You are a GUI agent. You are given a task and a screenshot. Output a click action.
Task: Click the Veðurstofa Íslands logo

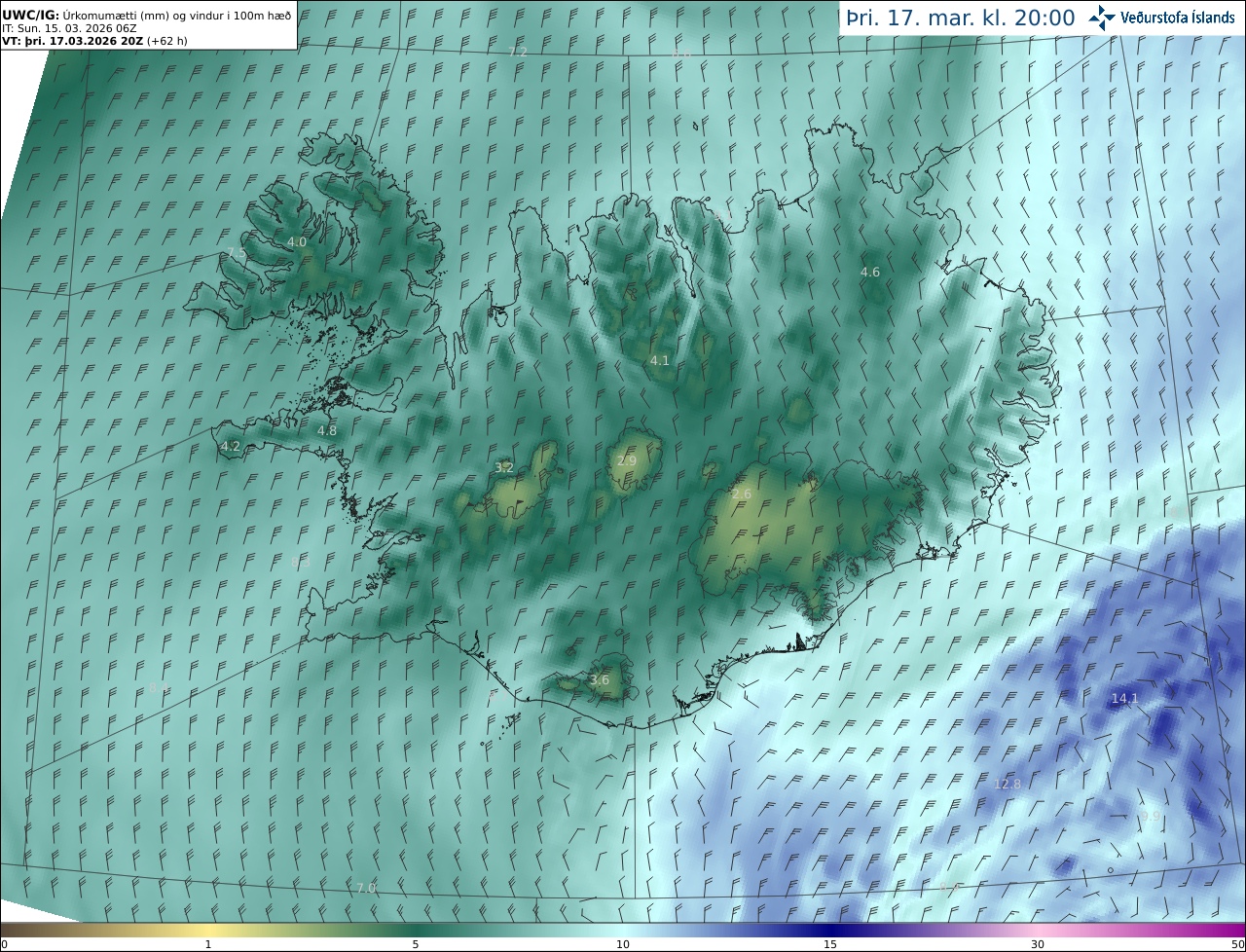pos(1162,17)
